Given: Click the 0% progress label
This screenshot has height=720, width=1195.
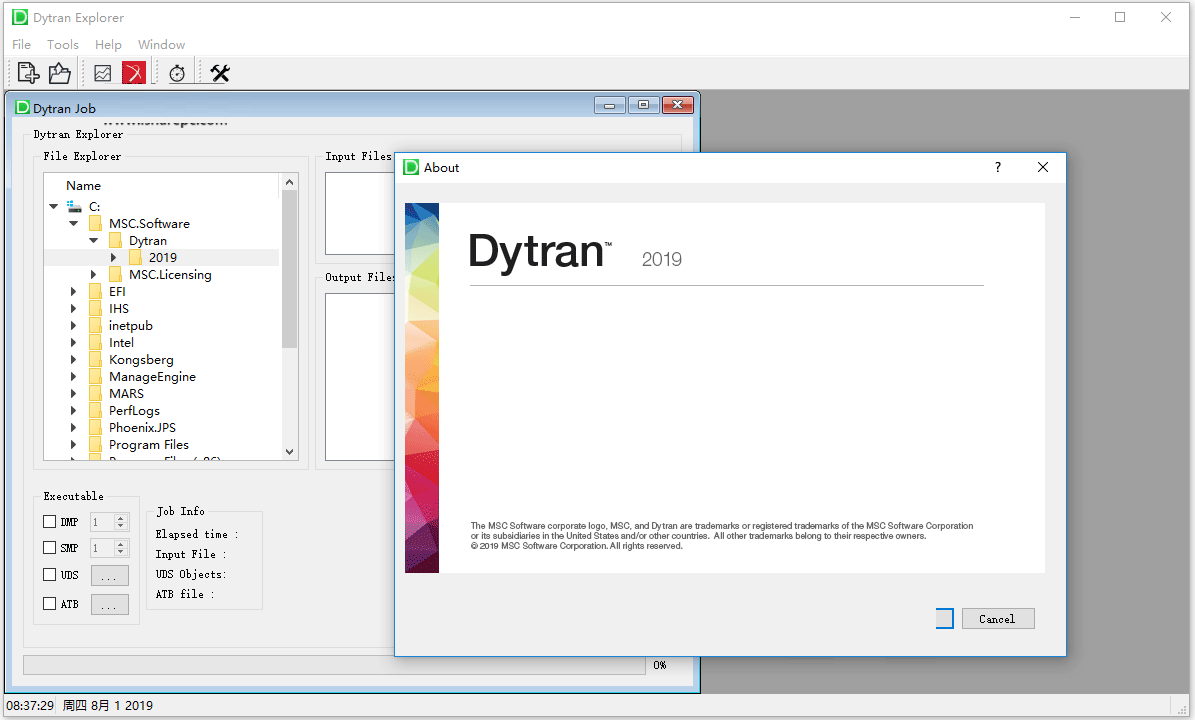Looking at the screenshot, I should point(660,665).
